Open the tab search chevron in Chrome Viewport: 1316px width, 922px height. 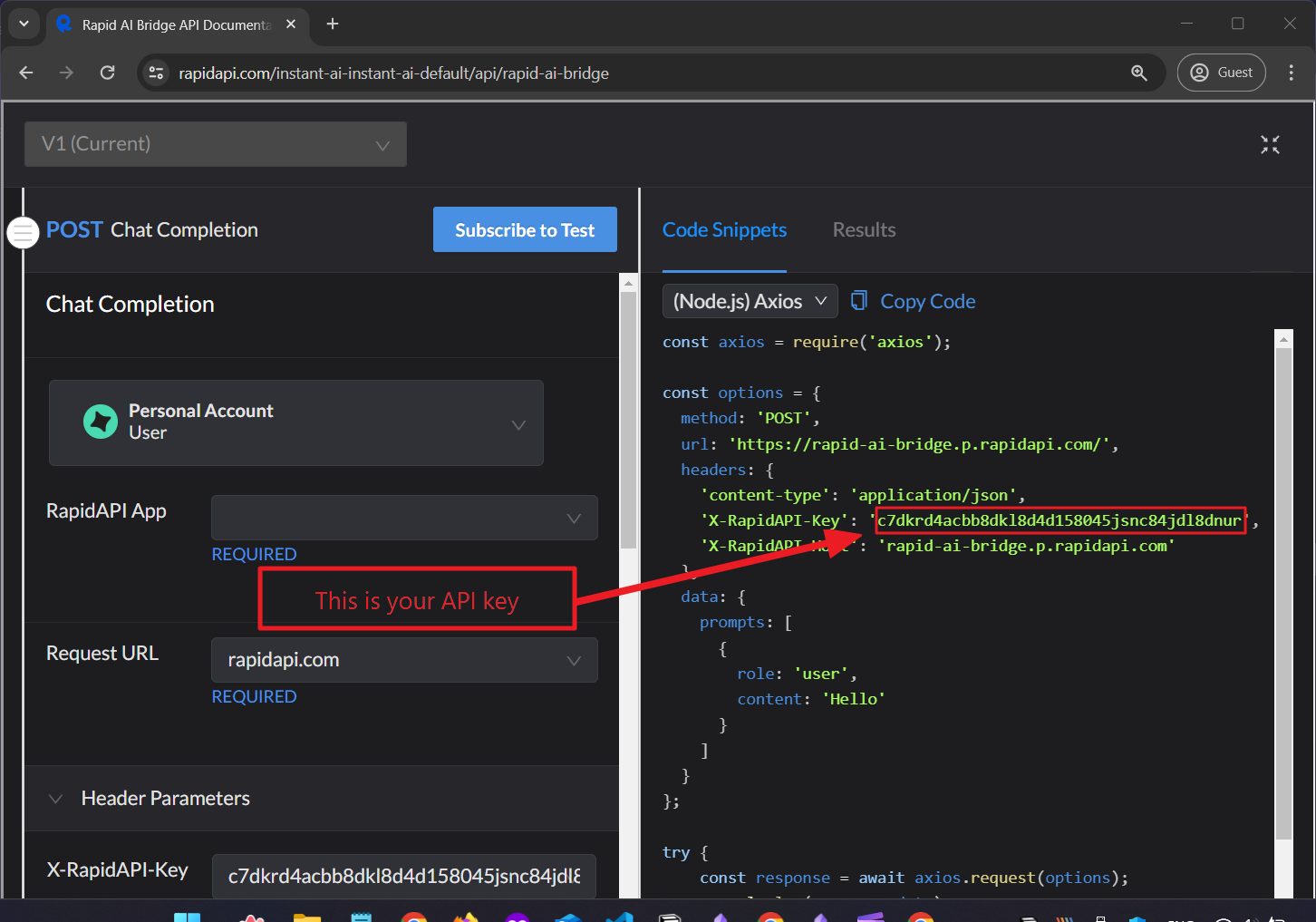(x=24, y=24)
